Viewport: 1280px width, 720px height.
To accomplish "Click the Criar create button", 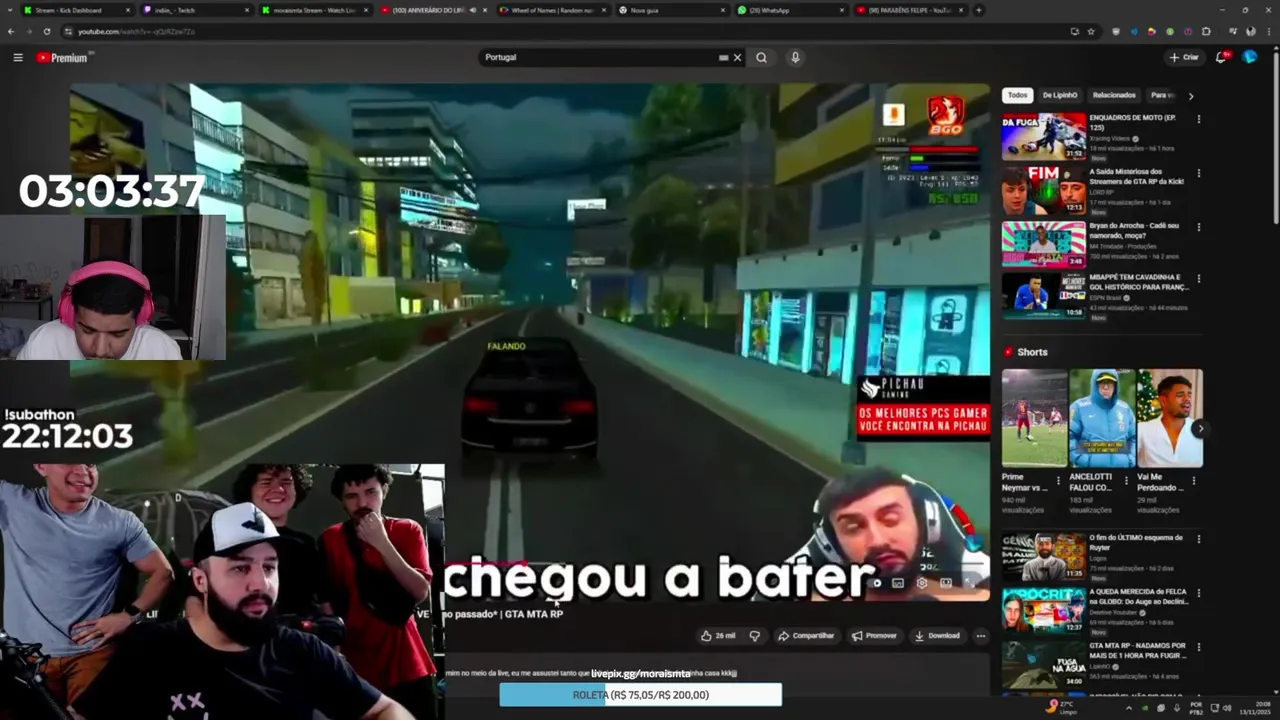I will click(1184, 57).
